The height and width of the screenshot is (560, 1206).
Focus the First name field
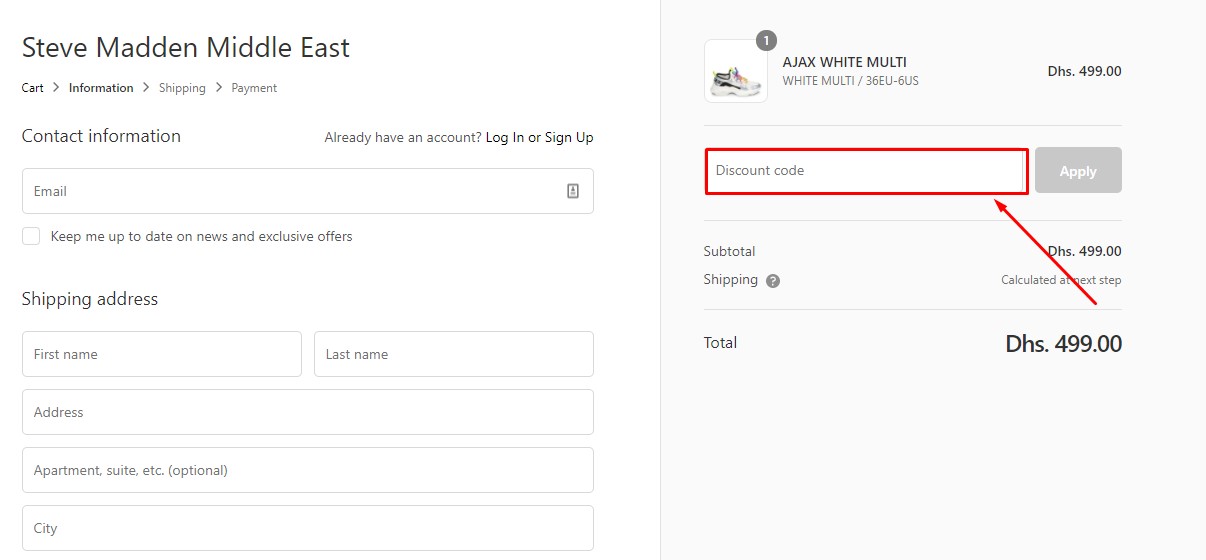coord(162,354)
